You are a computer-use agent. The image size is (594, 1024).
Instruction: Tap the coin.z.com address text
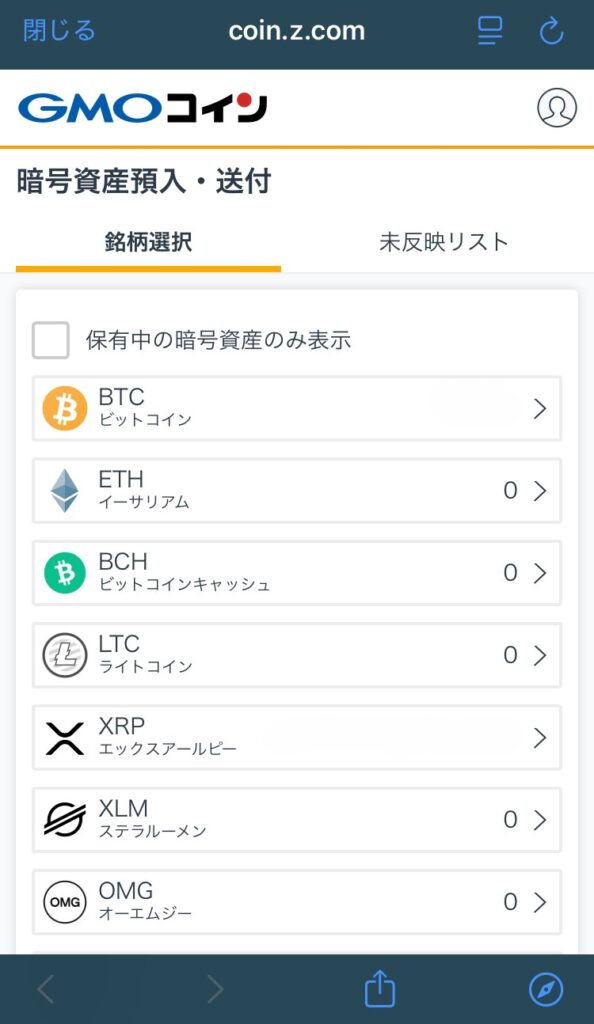coord(296,31)
